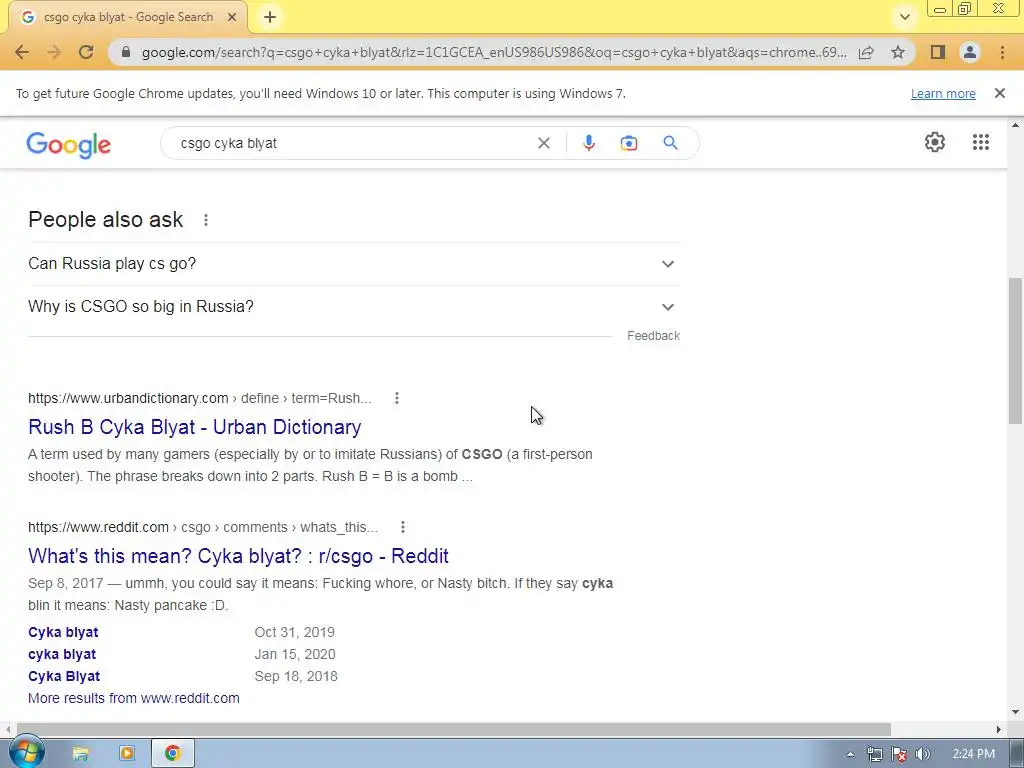Go to Google homepage logo
The image size is (1024, 768).
pyautogui.click(x=69, y=144)
